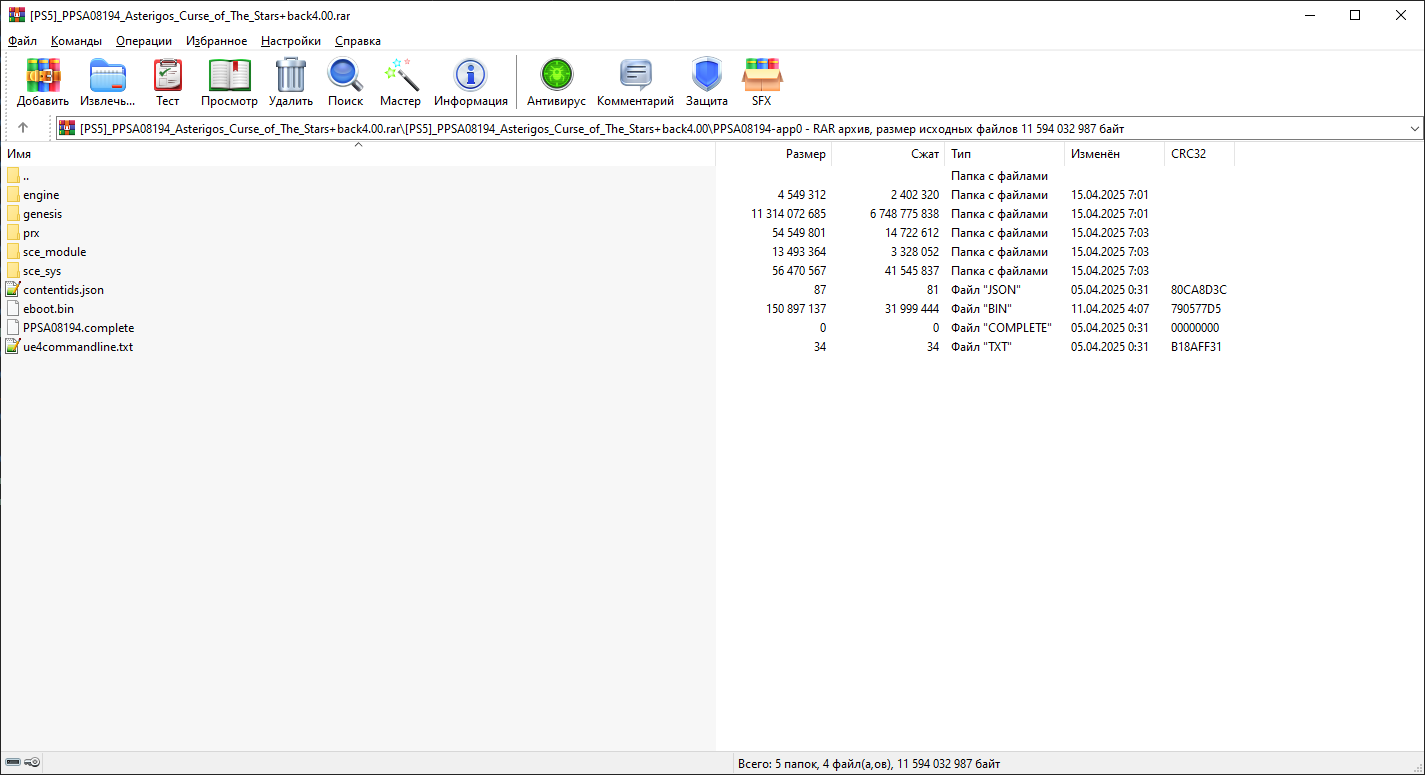This screenshot has height=775, width=1425.
Task: Open the address bar path dropdown
Action: pos(1414,128)
